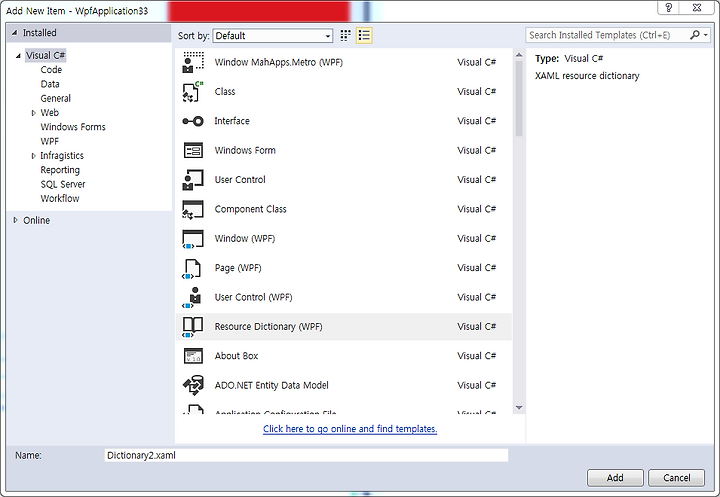
Task: Select the Reporting category
Action: 60,170
